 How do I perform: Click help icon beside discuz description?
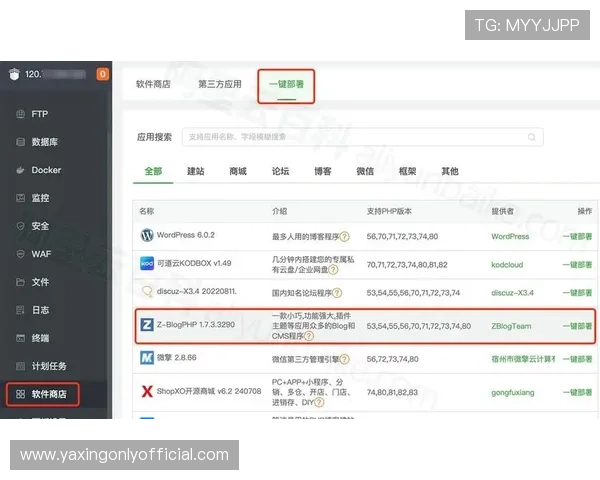coord(337,293)
